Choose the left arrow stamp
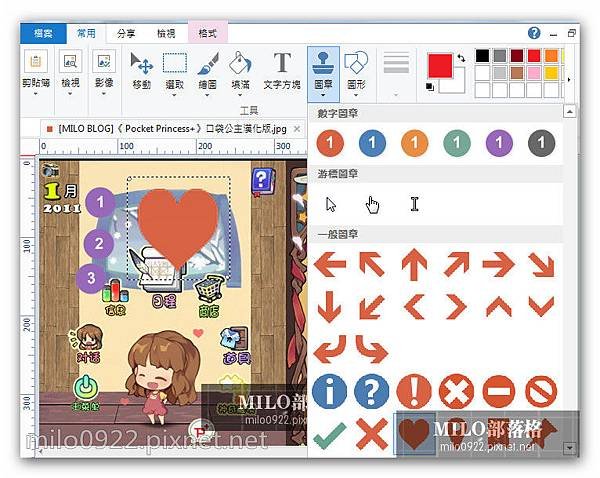This screenshot has width=600, height=478. tap(330, 264)
